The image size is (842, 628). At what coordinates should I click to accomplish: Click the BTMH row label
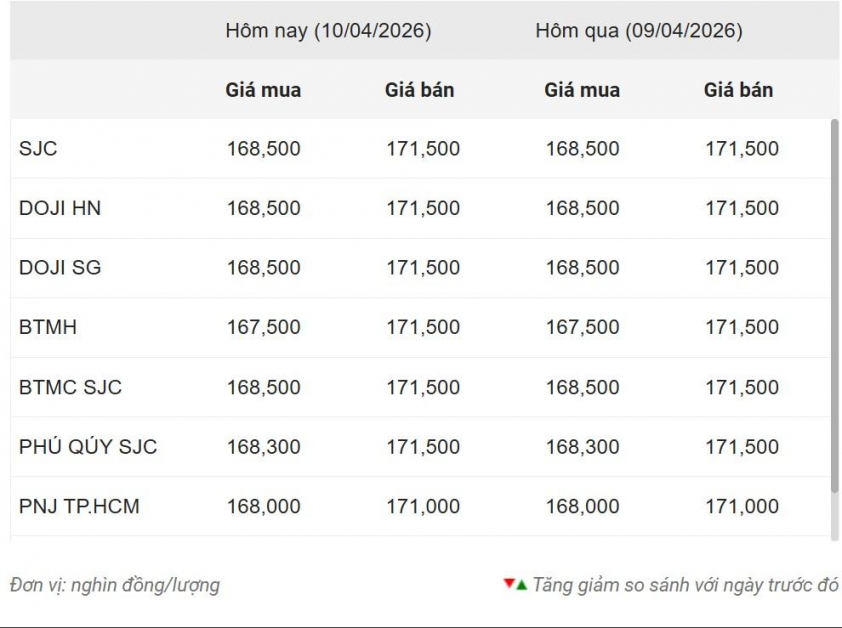coord(48,327)
